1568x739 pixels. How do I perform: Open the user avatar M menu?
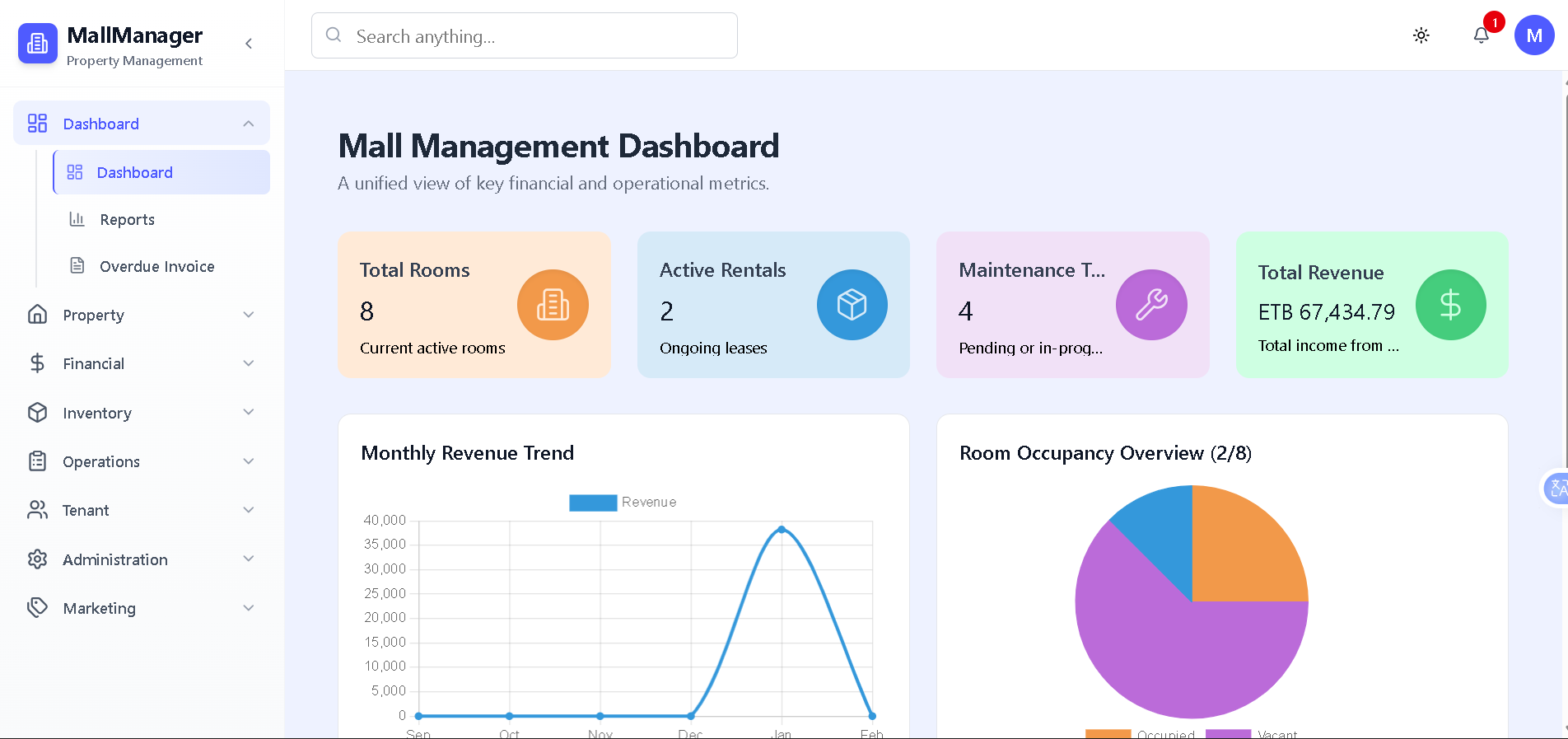pyautogui.click(x=1533, y=35)
